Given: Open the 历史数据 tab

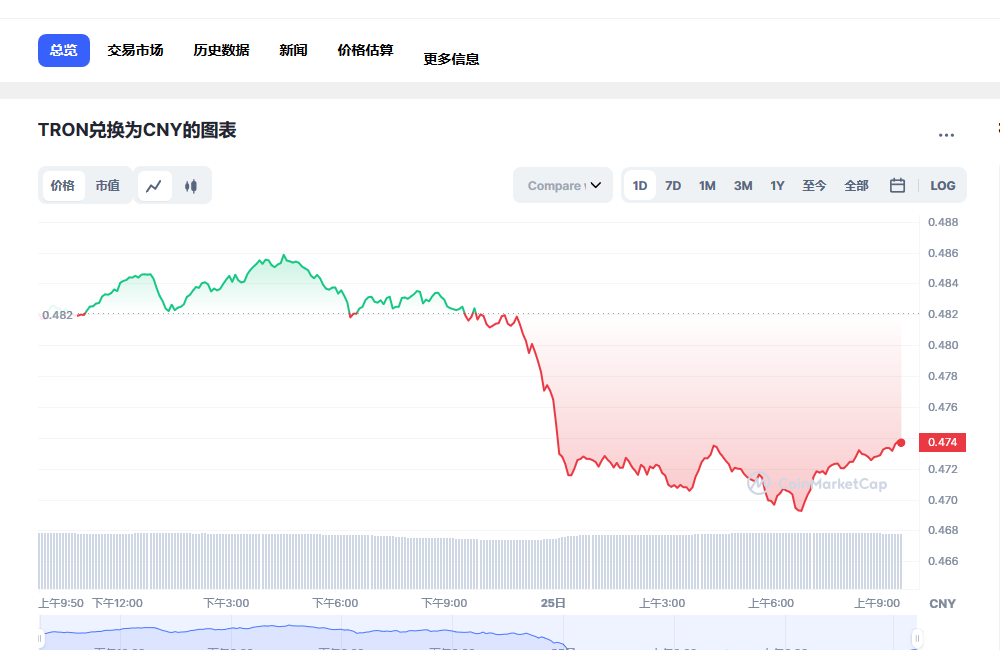Looking at the screenshot, I should click(x=221, y=50).
